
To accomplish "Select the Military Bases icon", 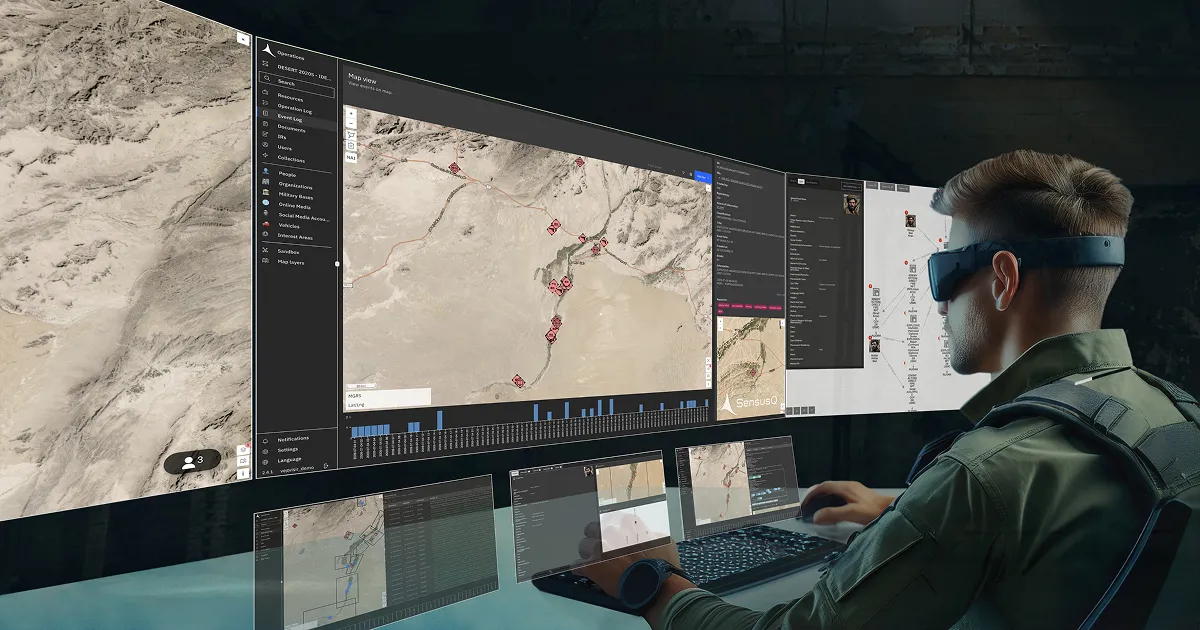I will (x=265, y=192).
